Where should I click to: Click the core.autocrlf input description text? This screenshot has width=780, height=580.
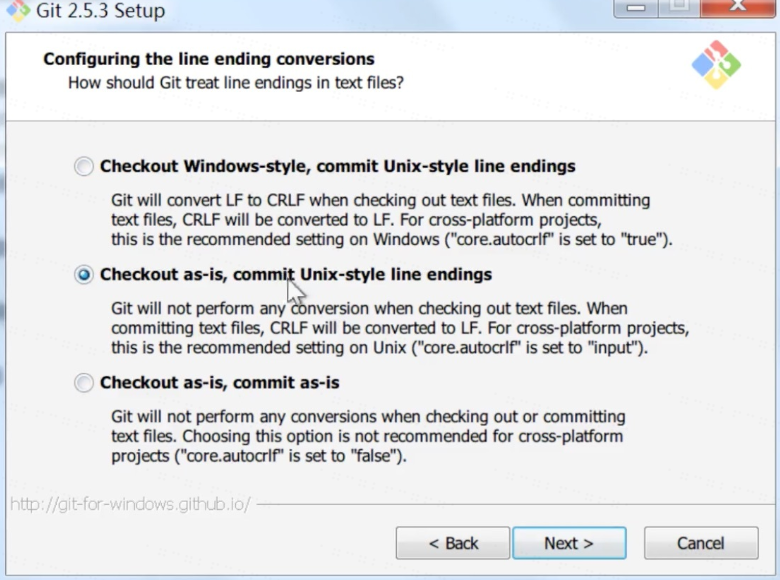(400, 328)
